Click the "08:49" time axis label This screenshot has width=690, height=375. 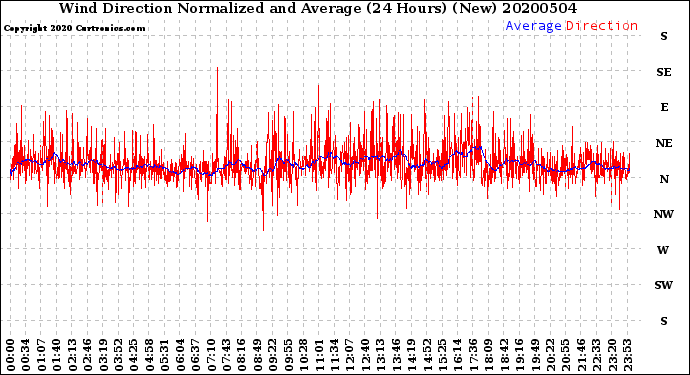(258, 355)
